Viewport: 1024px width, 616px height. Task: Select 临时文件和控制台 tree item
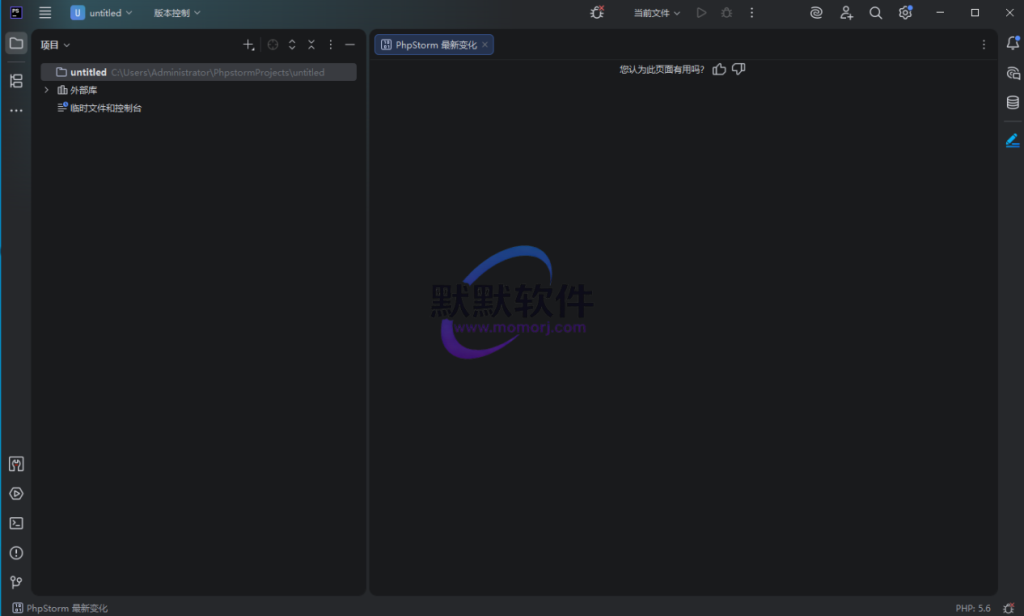[x=99, y=108]
